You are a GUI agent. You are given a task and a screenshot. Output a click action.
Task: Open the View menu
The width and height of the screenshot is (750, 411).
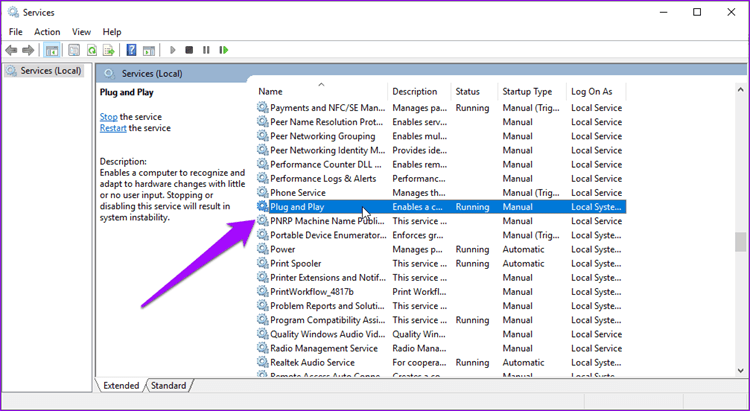pos(81,32)
